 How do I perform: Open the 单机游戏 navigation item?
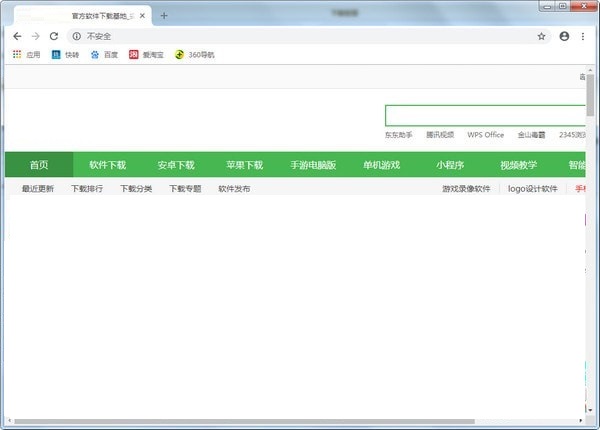click(x=382, y=165)
